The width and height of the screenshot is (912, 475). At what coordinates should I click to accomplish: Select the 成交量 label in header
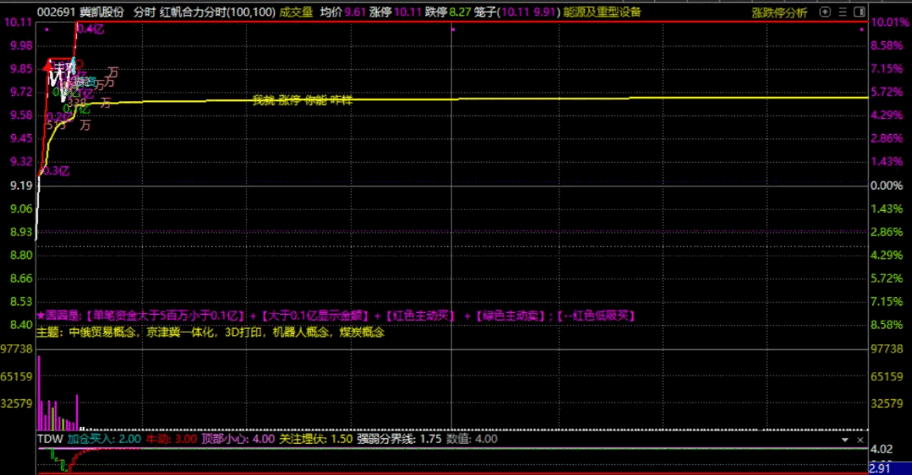tap(295, 12)
